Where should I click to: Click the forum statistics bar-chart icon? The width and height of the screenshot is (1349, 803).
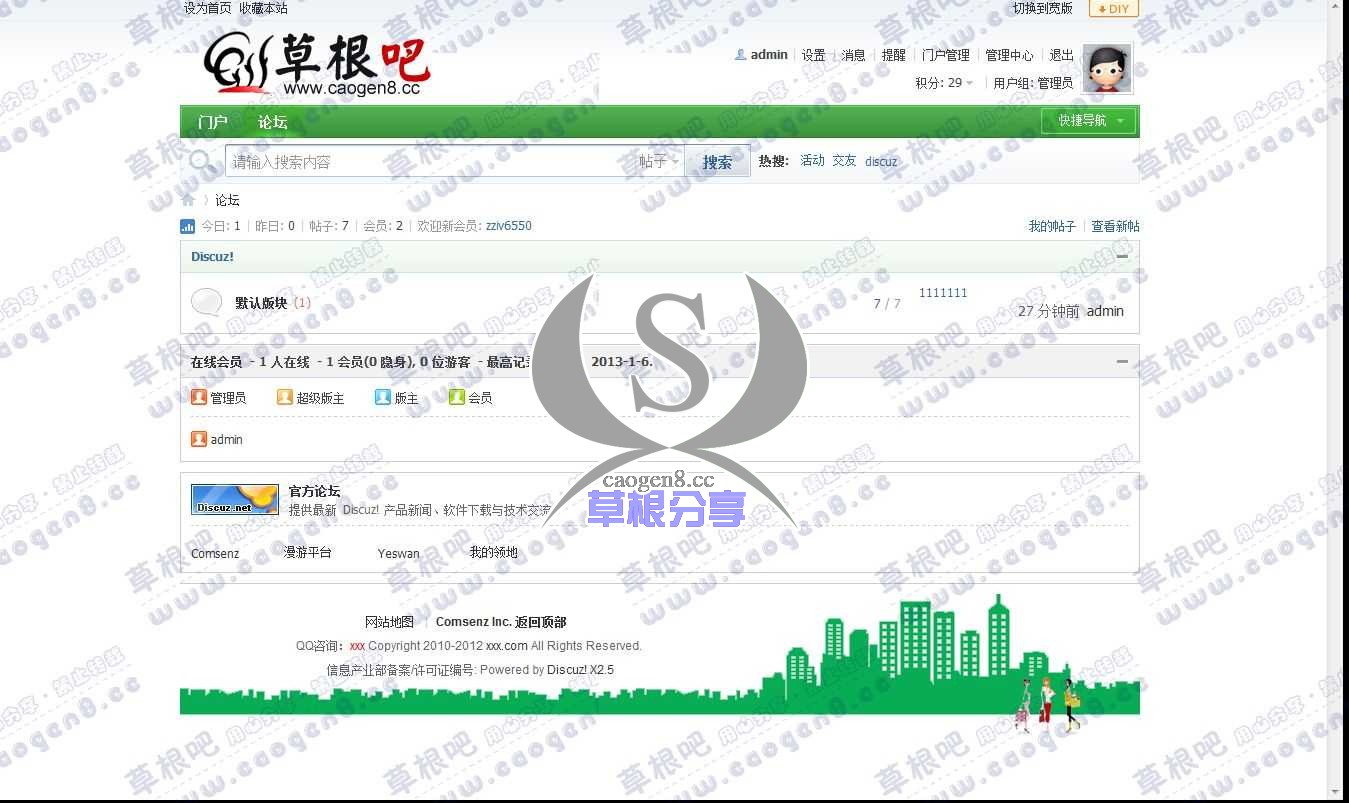pos(188,226)
